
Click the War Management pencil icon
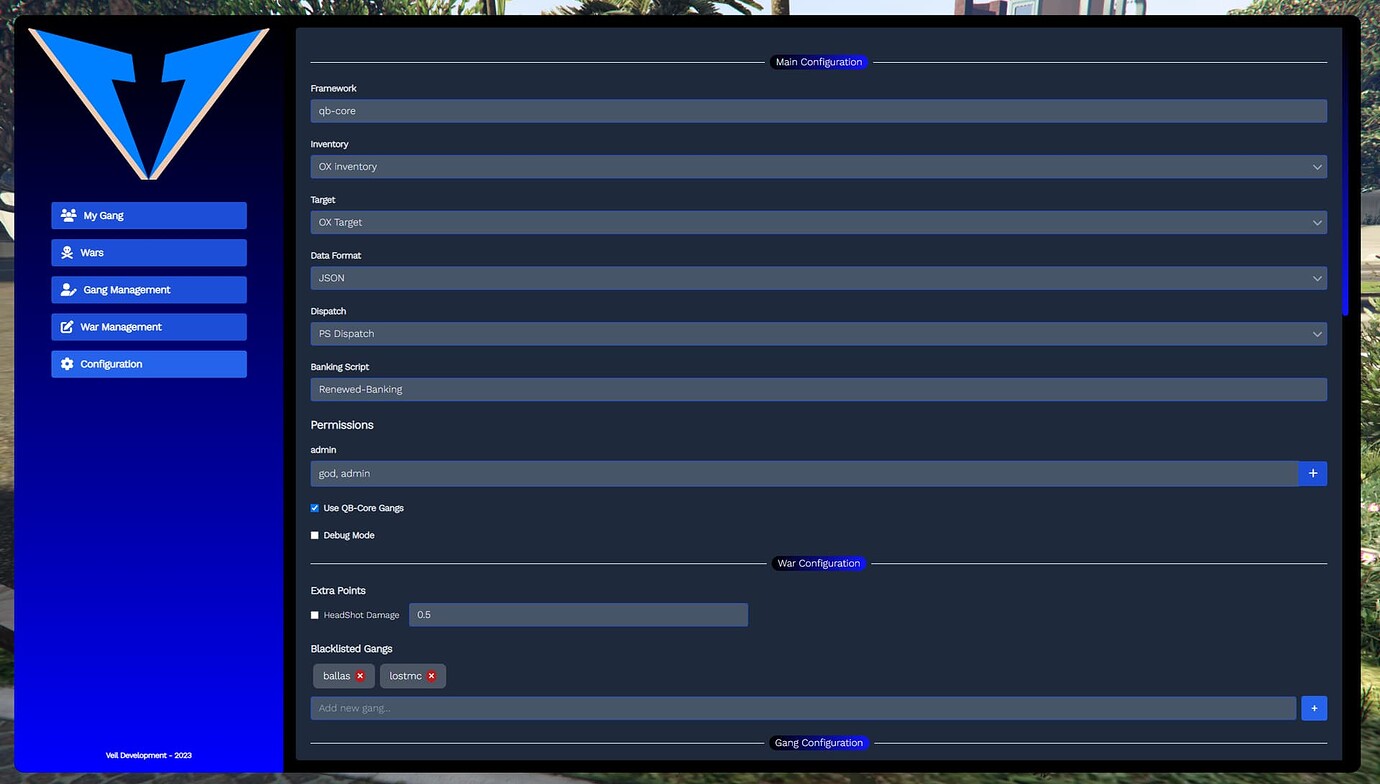(x=67, y=327)
